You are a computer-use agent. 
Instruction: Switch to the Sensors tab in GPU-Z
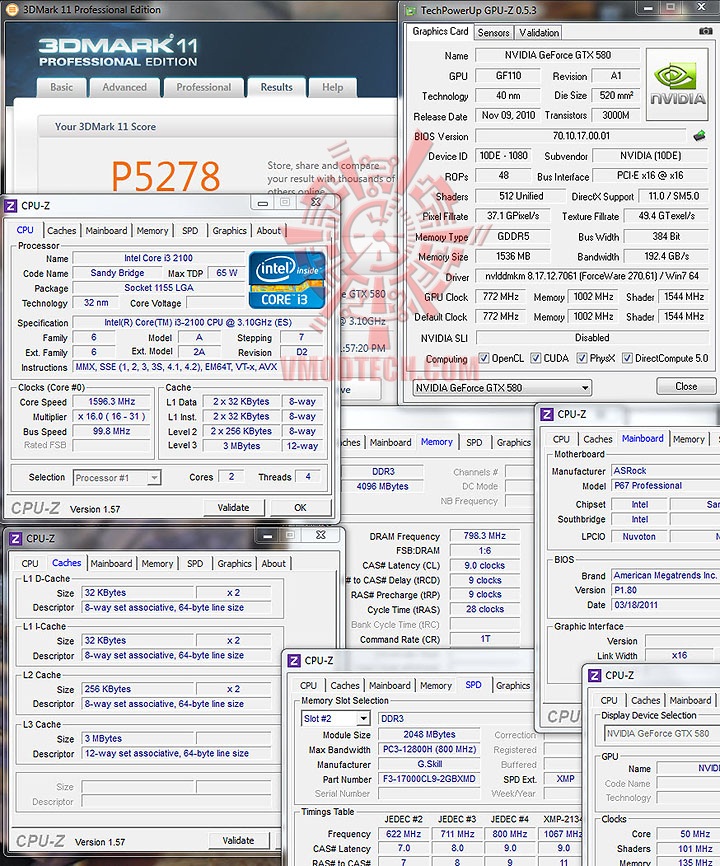click(x=494, y=33)
